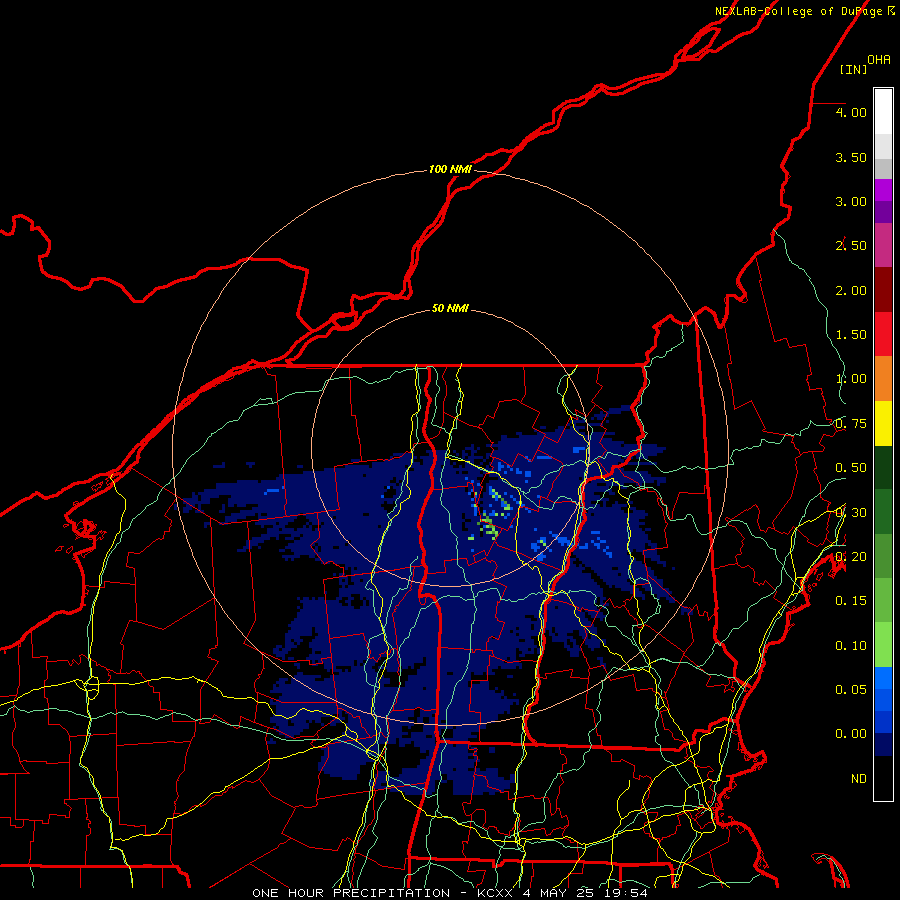The image size is (900, 900).
Task: Click the 0.50 legend value
Action: tap(851, 468)
